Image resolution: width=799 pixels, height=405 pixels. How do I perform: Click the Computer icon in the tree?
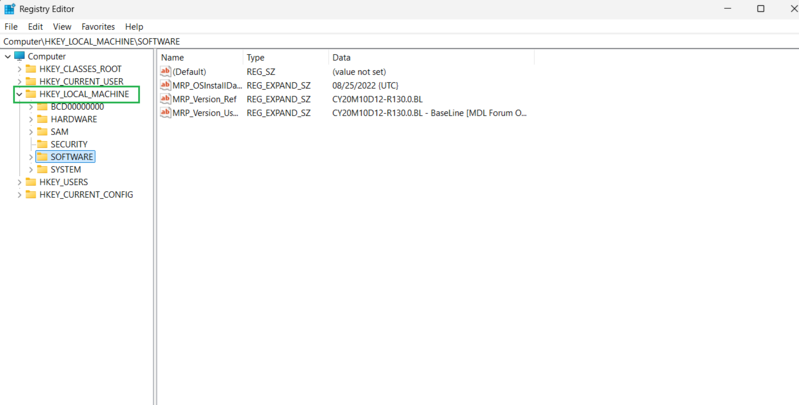[19, 57]
